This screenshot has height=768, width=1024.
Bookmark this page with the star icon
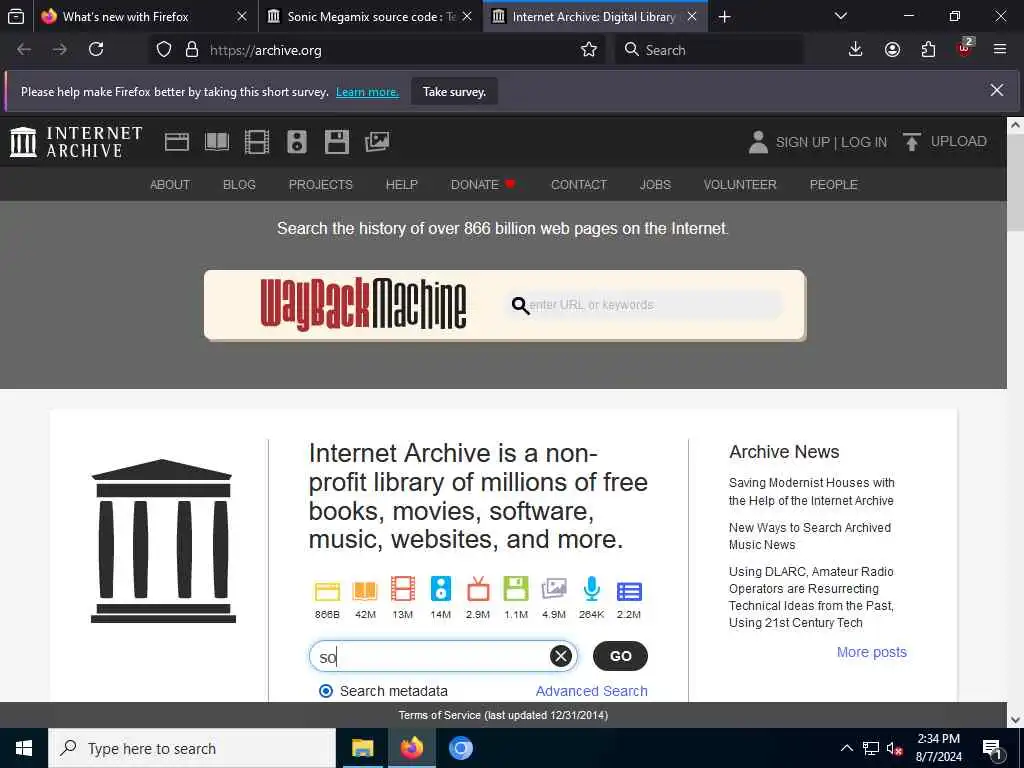pyautogui.click(x=588, y=50)
